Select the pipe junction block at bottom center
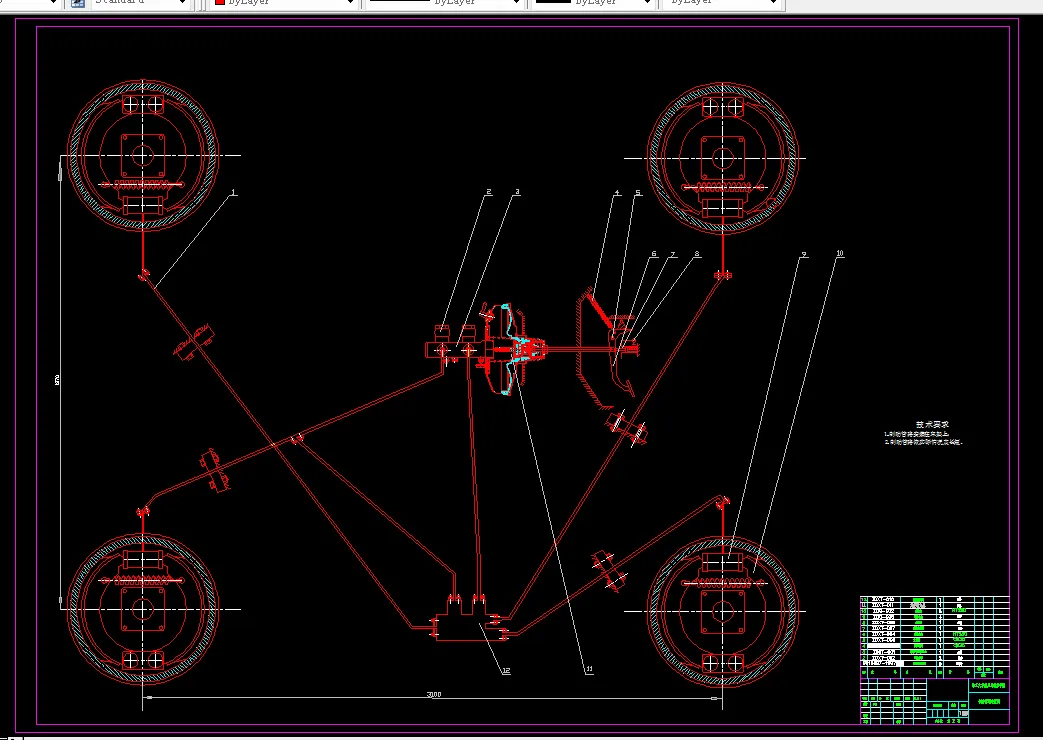The height and width of the screenshot is (740, 1043). click(x=470, y=619)
